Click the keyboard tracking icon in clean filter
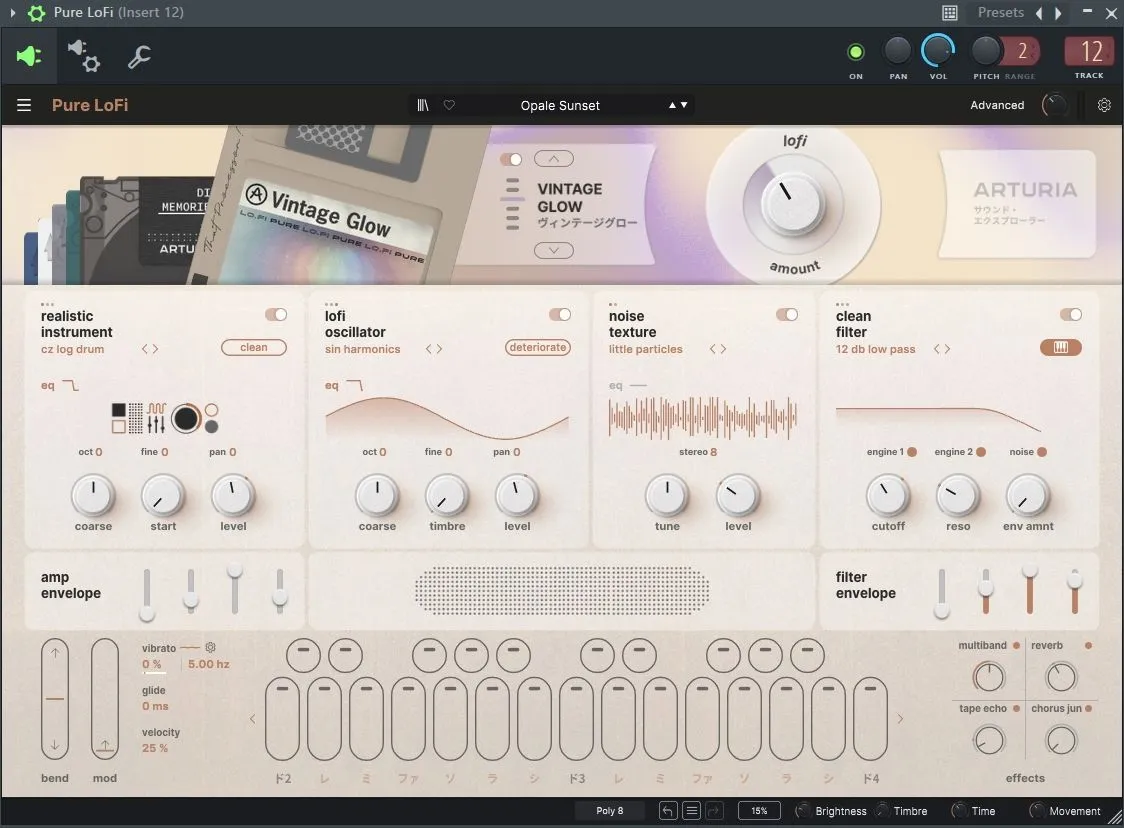Screen dimensions: 1124x828 pos(1061,348)
